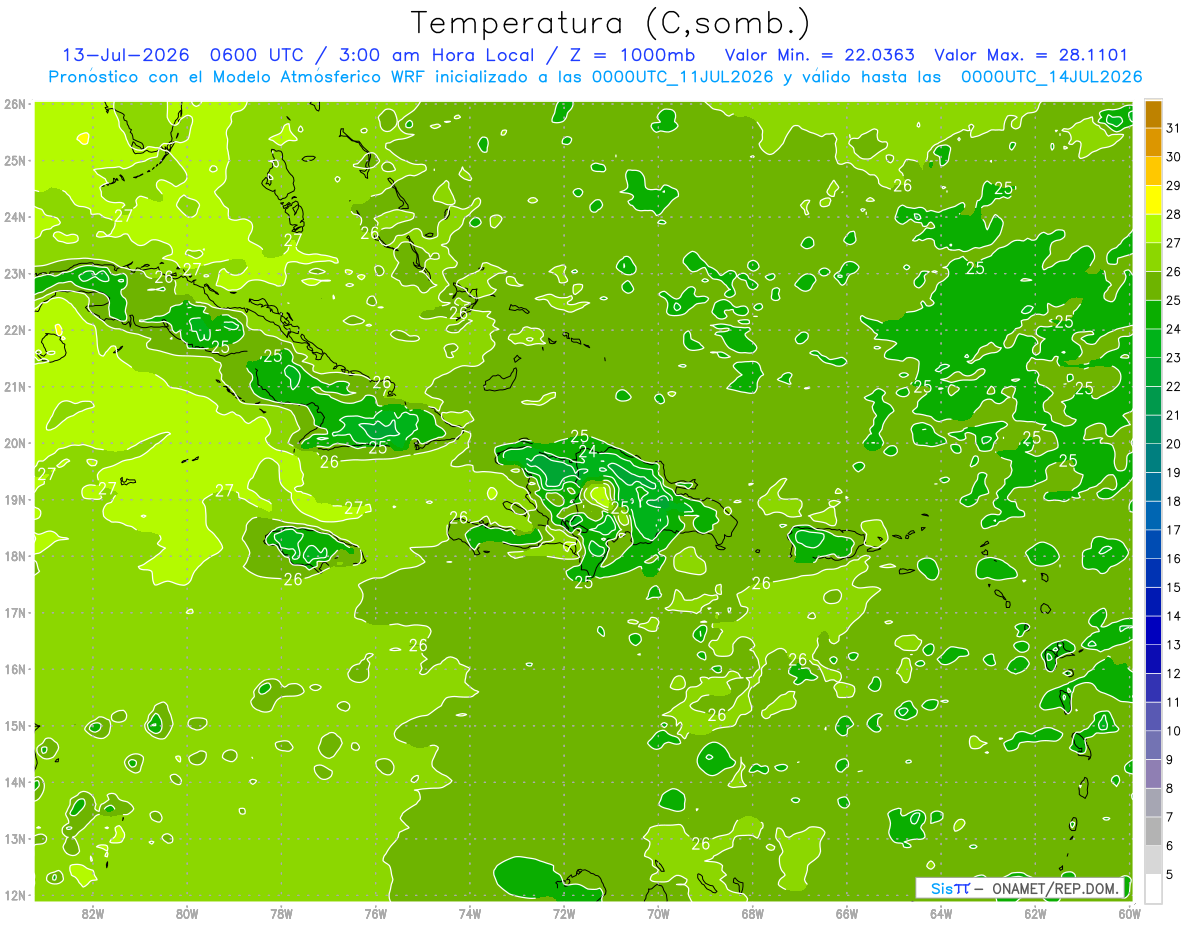The width and height of the screenshot is (1200, 927).
Task: Click the "64W" longitude axis label
Action: pyautogui.click(x=941, y=913)
